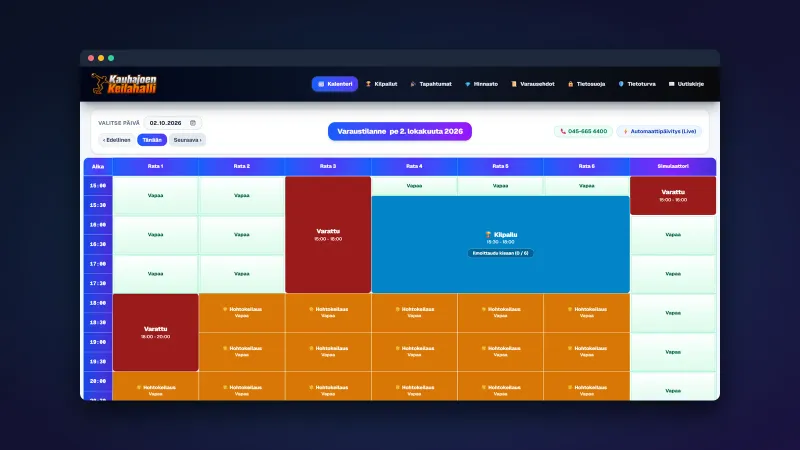Viewport: 800px width, 450px height.
Task: Open Simulaattori Varattu block at 15:00
Action: [x=673, y=195]
